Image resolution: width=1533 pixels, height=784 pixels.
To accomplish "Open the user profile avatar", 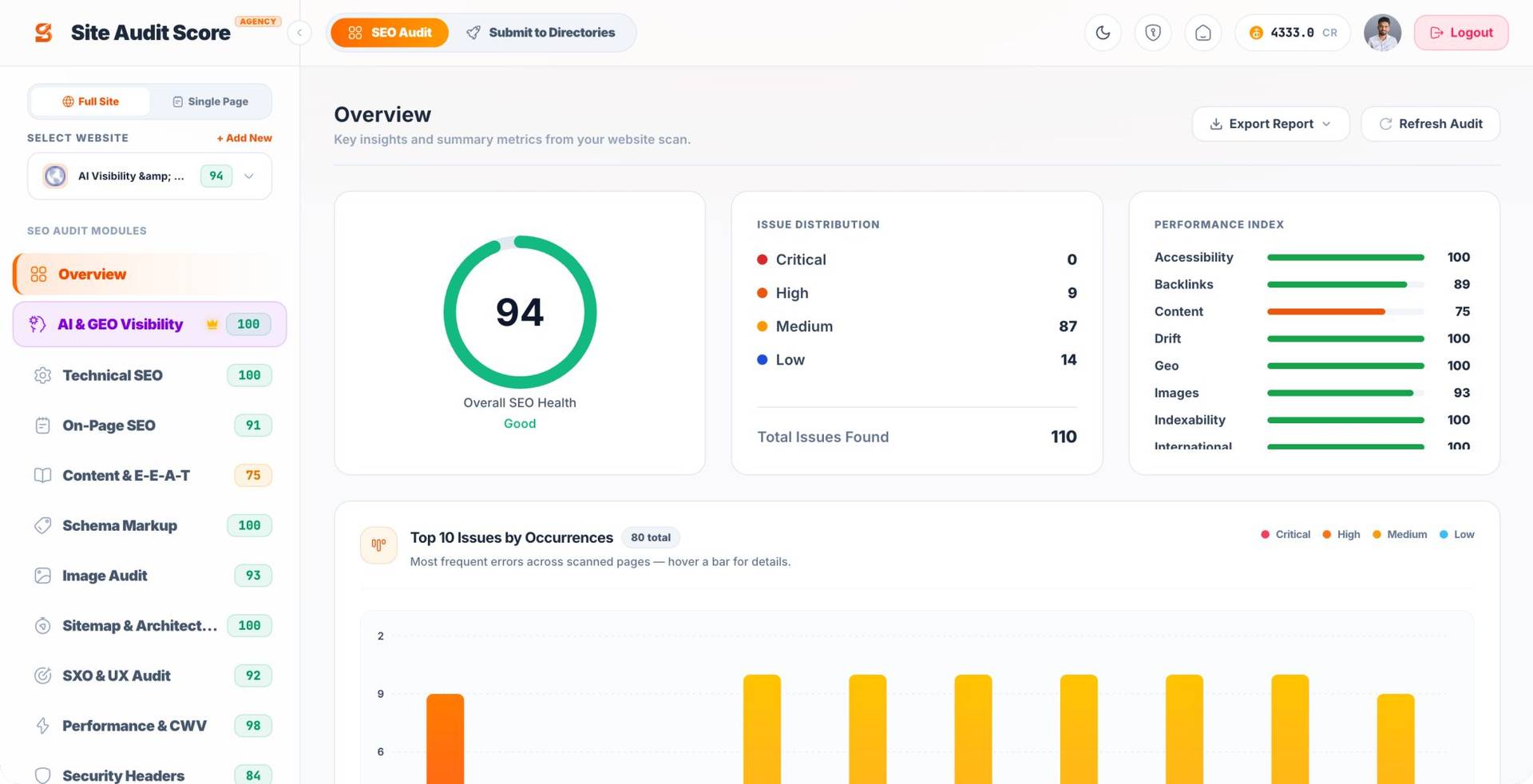I will tap(1382, 33).
